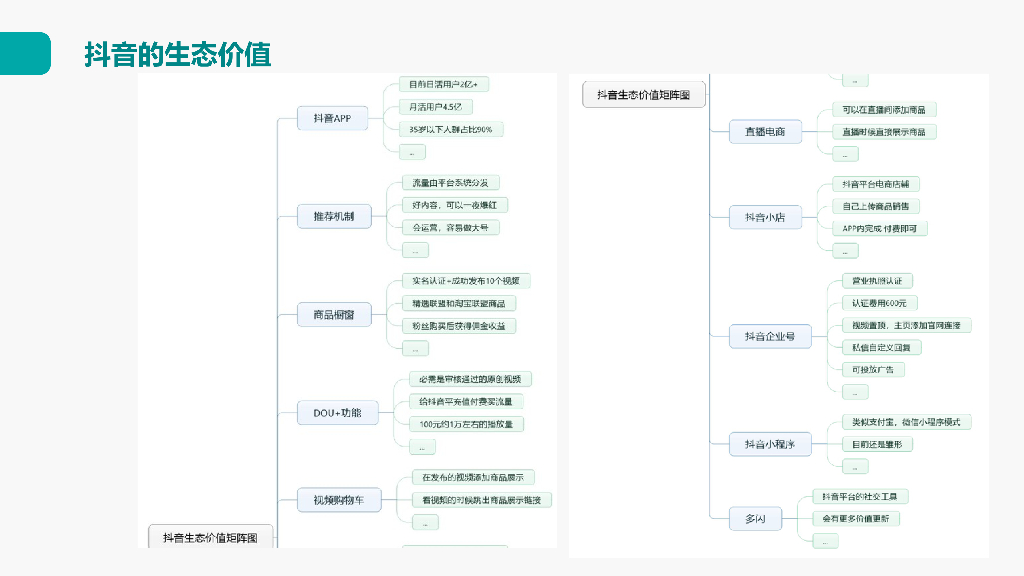Select the 私信自定义回复 node
Image resolution: width=1024 pixels, height=576 pixels.
pyautogui.click(x=882, y=347)
